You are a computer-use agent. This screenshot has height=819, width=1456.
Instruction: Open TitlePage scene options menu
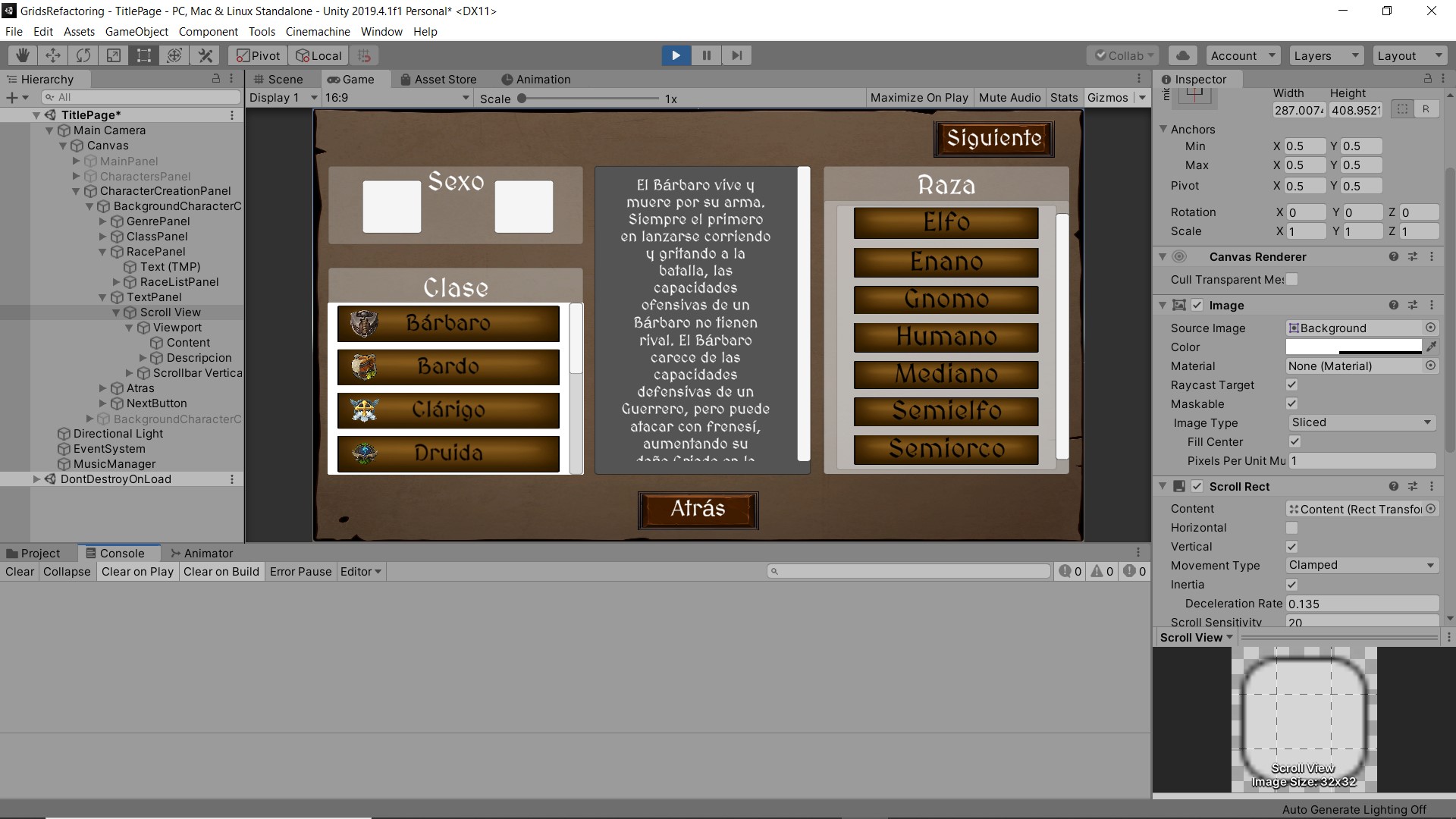pyautogui.click(x=232, y=115)
